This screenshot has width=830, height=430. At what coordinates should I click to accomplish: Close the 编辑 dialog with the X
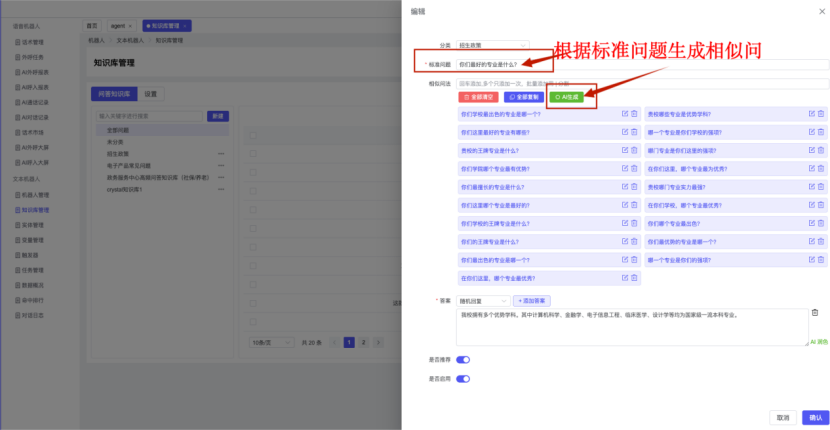point(817,12)
